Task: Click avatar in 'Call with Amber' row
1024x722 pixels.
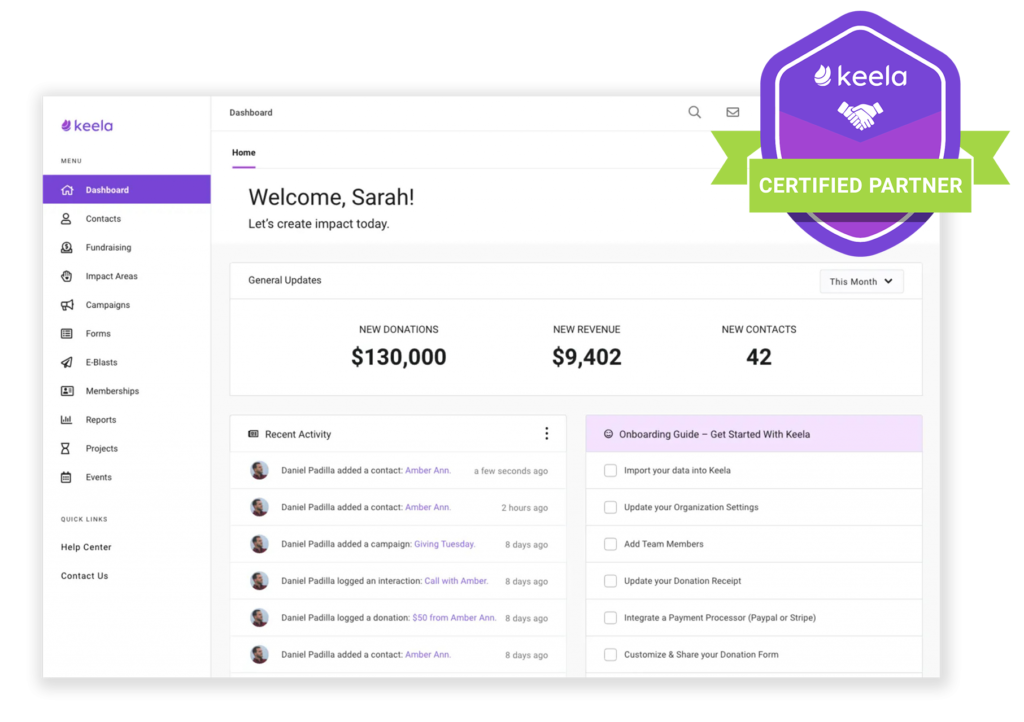Action: [x=259, y=580]
